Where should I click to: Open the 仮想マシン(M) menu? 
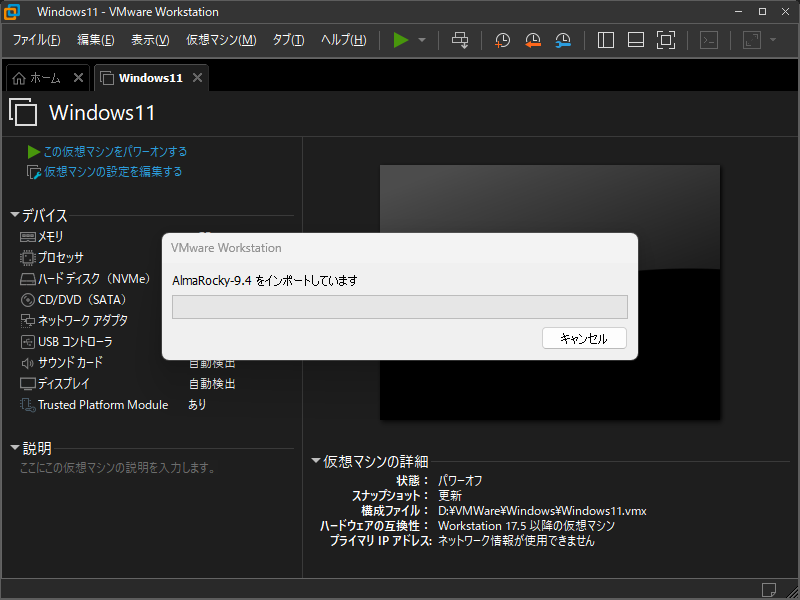221,40
